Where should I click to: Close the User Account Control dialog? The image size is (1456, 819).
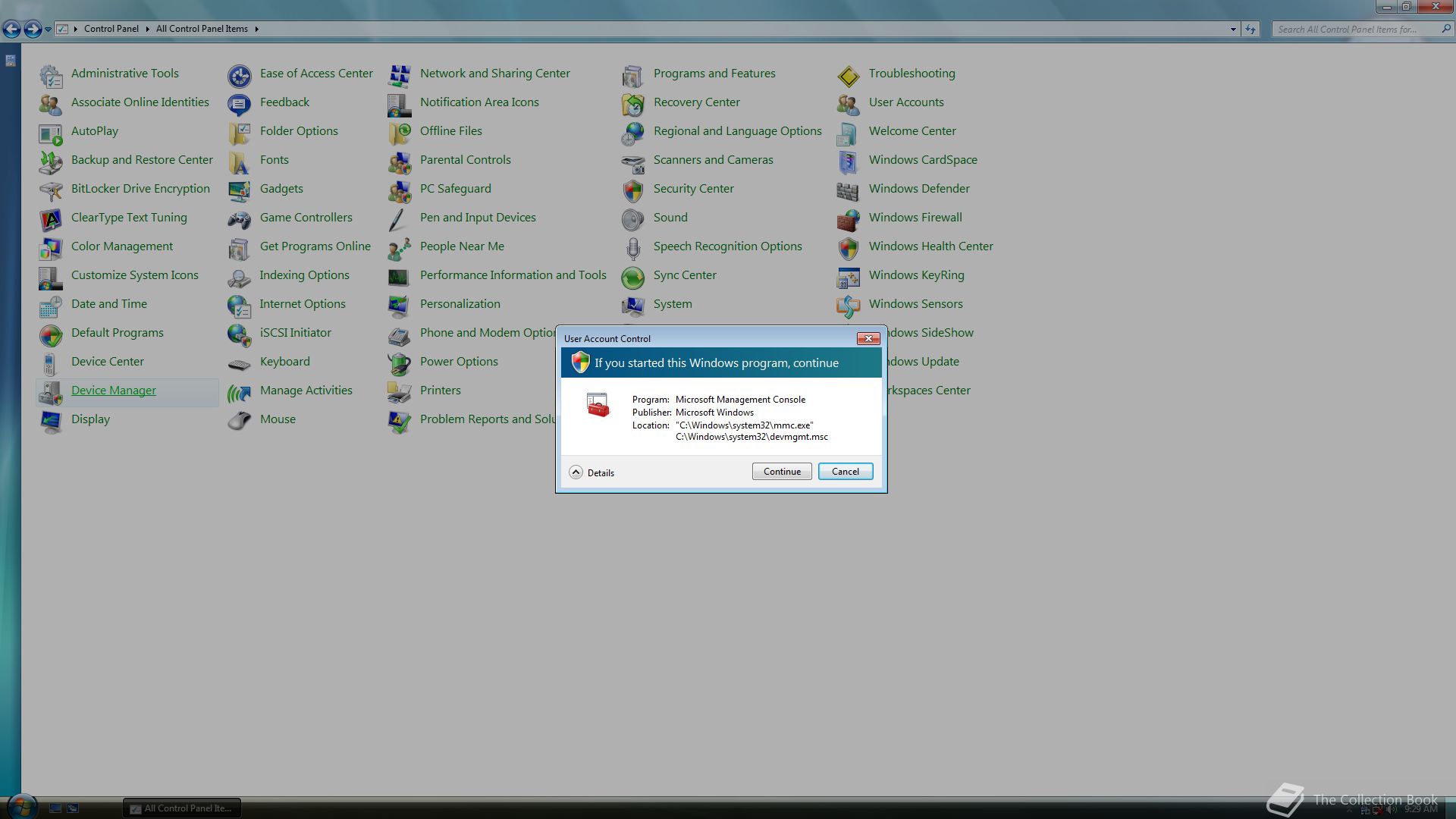click(868, 338)
